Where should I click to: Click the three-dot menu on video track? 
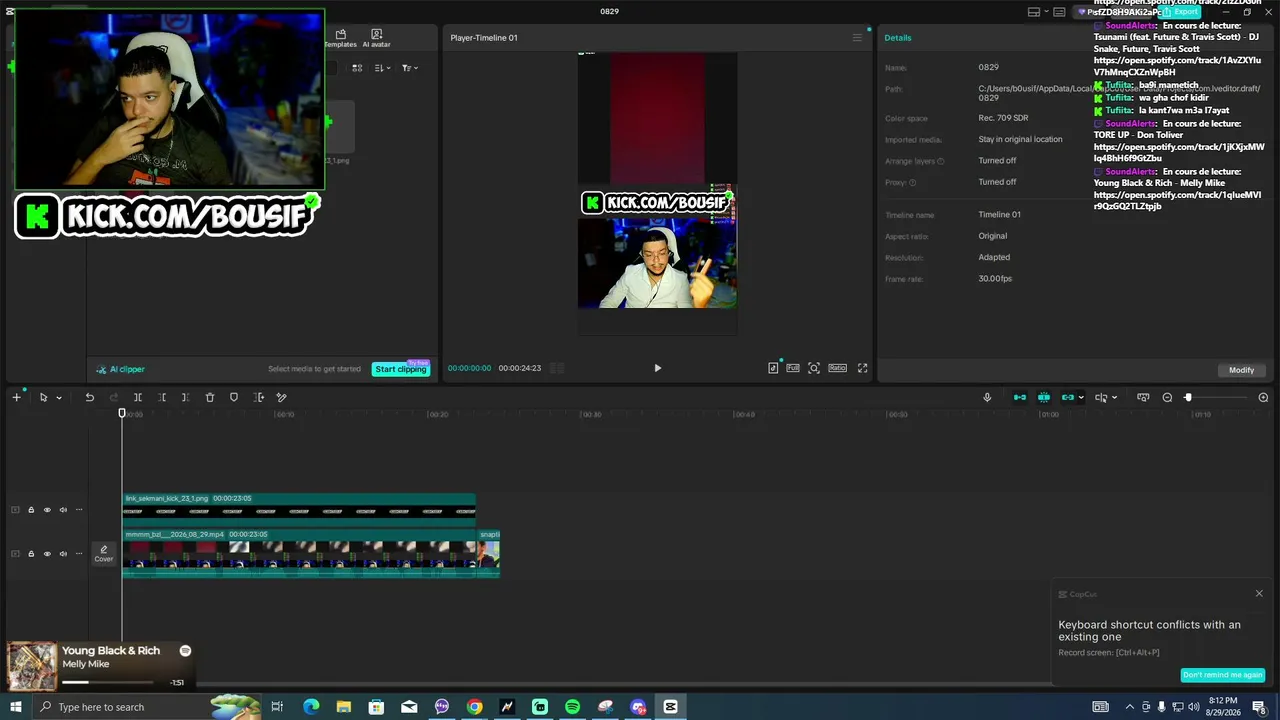[x=79, y=553]
